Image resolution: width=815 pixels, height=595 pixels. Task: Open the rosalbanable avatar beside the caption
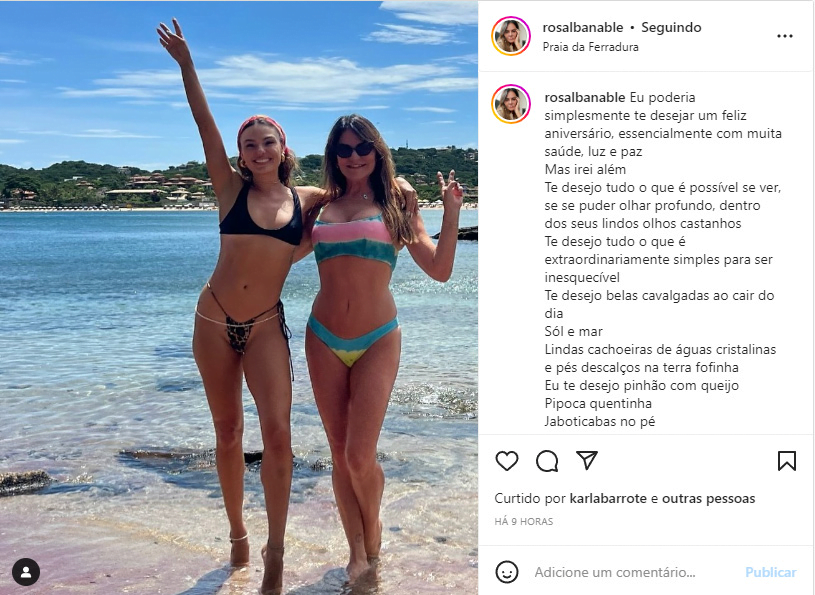pos(511,103)
